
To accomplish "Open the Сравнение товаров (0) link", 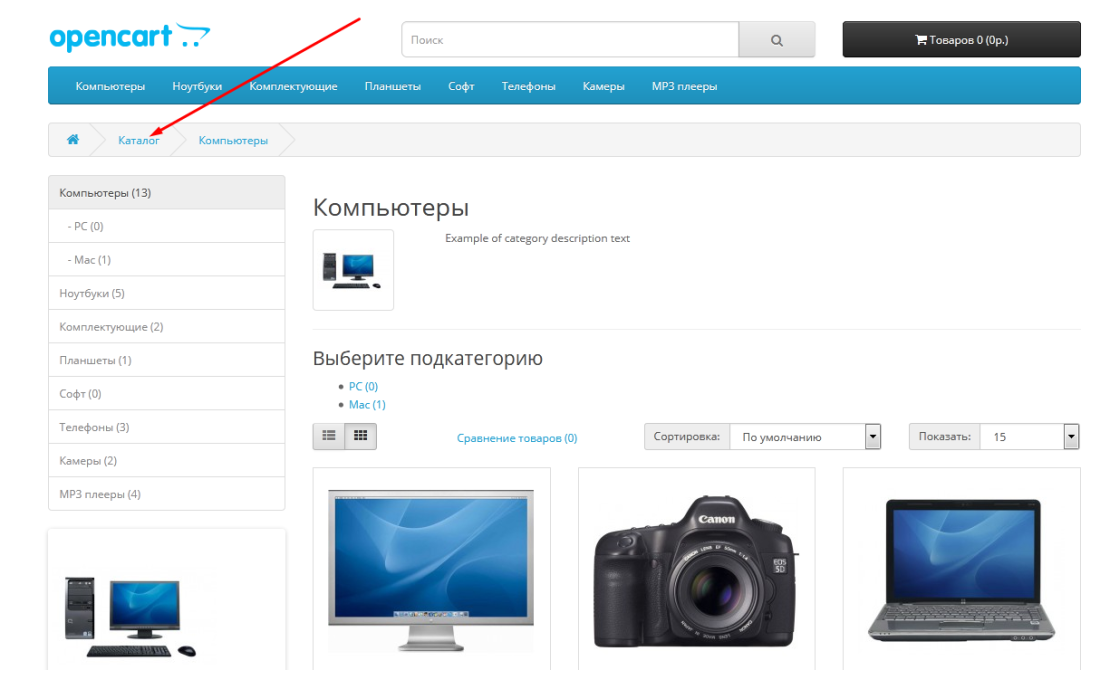I will 516,438.
